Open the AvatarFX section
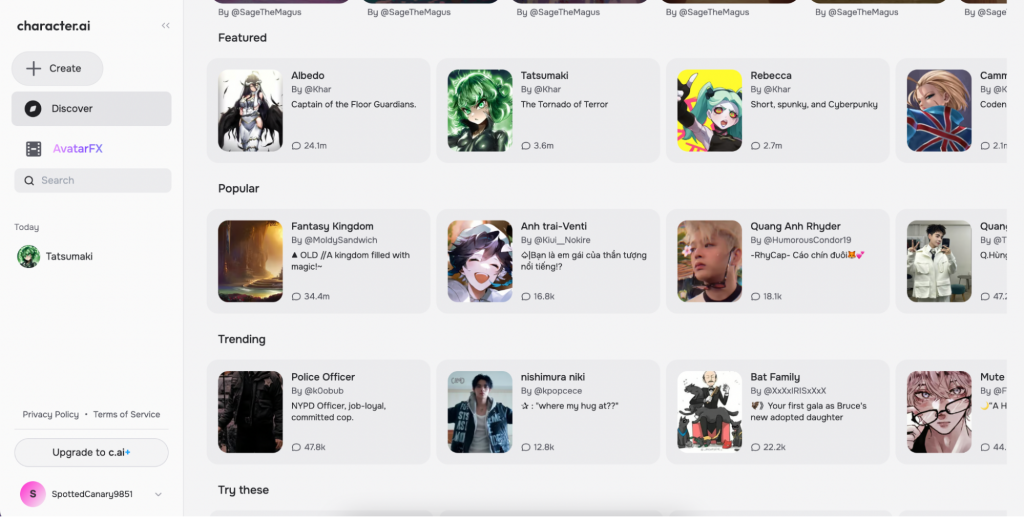Image resolution: width=1024 pixels, height=517 pixels. tap(78, 149)
